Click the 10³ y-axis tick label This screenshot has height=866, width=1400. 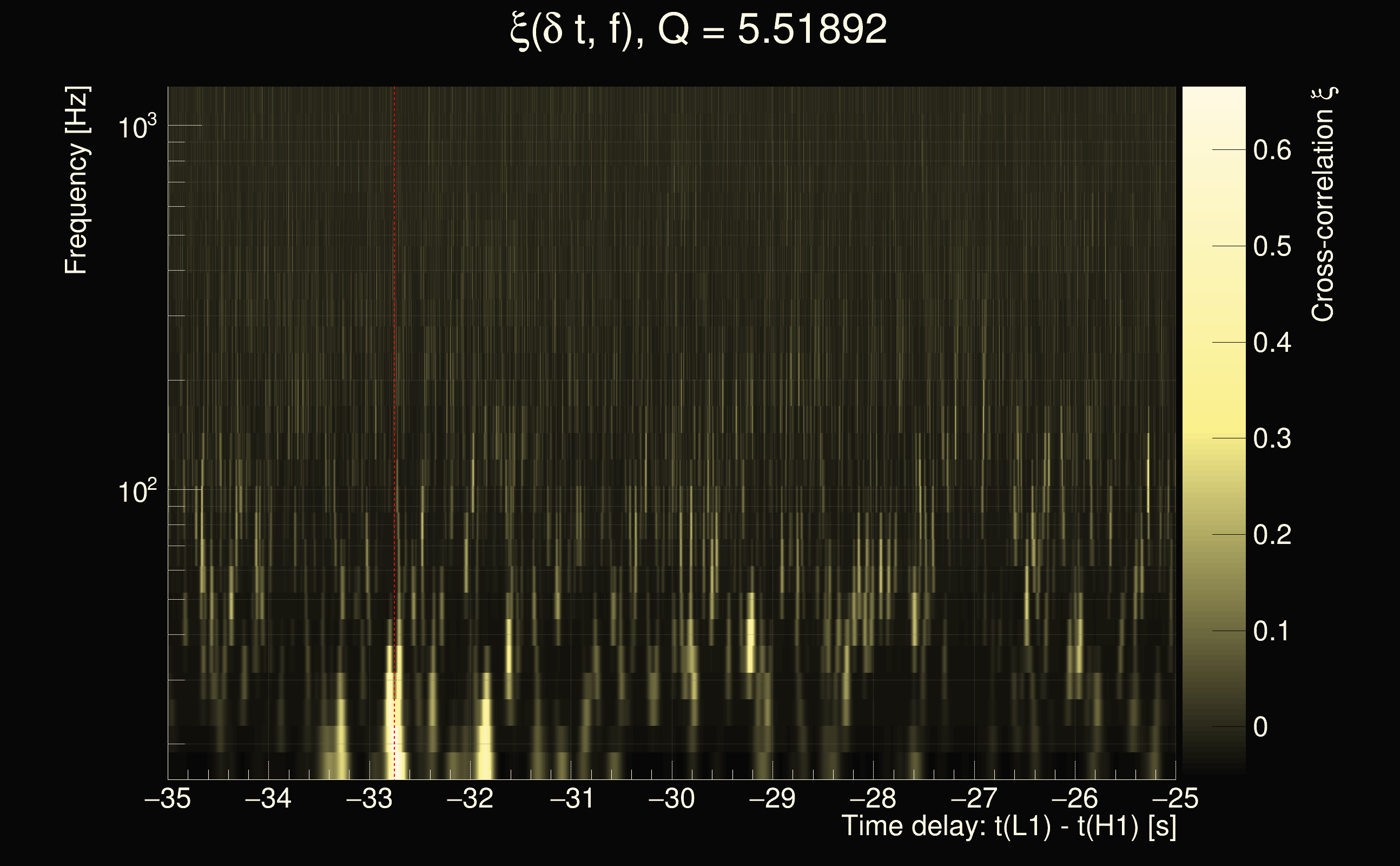click(x=136, y=127)
